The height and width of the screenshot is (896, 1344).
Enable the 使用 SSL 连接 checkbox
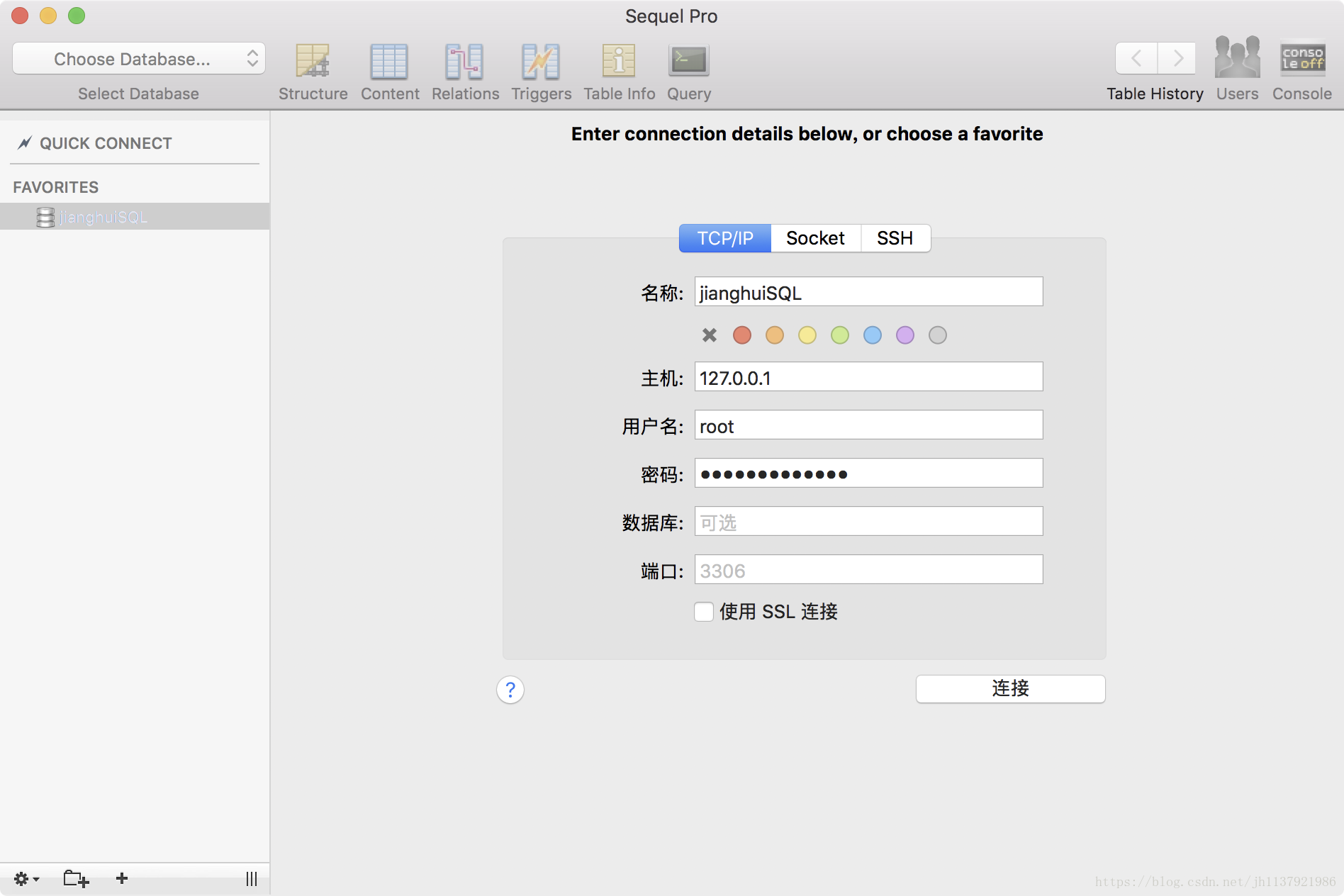click(x=704, y=612)
